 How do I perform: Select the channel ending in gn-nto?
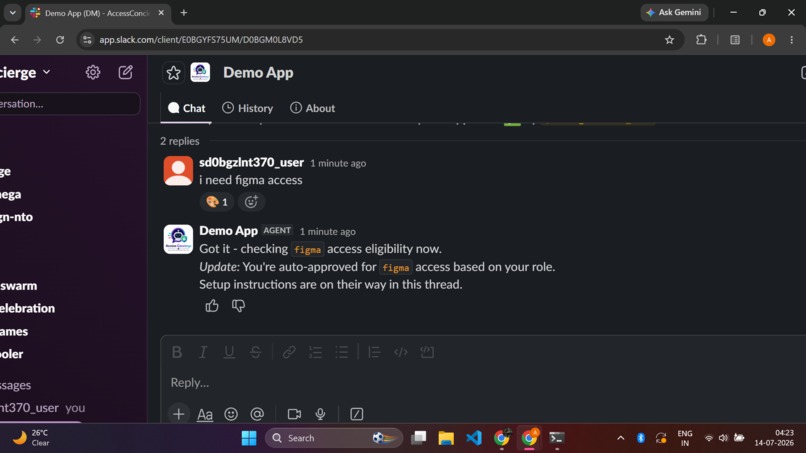[x=16, y=217]
